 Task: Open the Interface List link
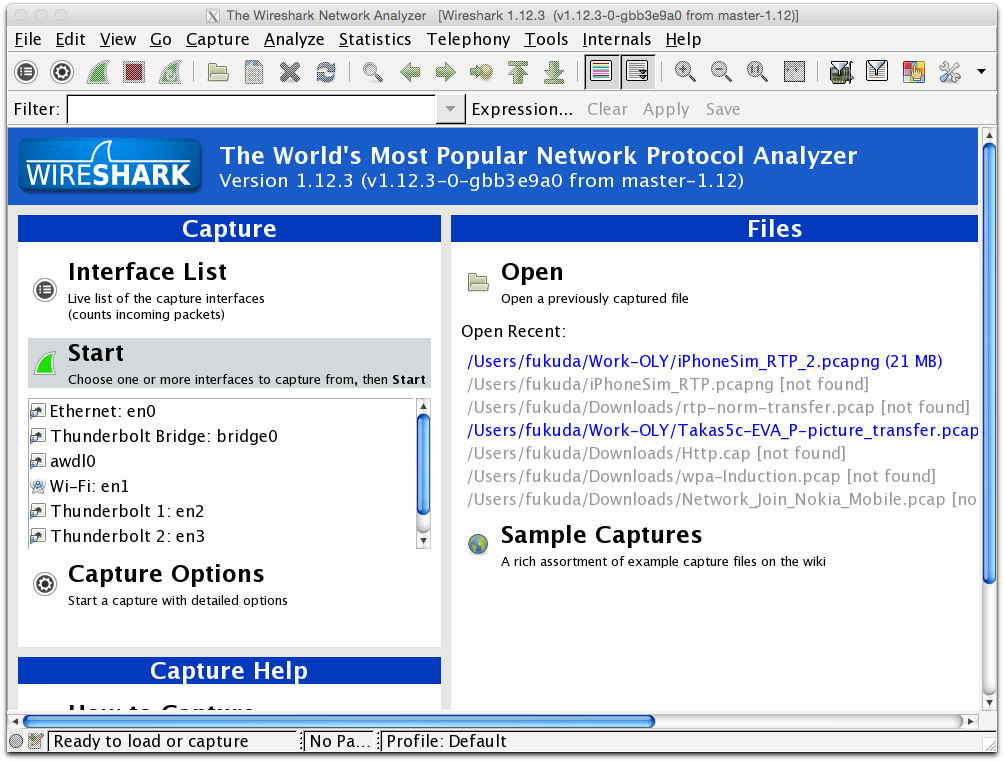click(147, 272)
